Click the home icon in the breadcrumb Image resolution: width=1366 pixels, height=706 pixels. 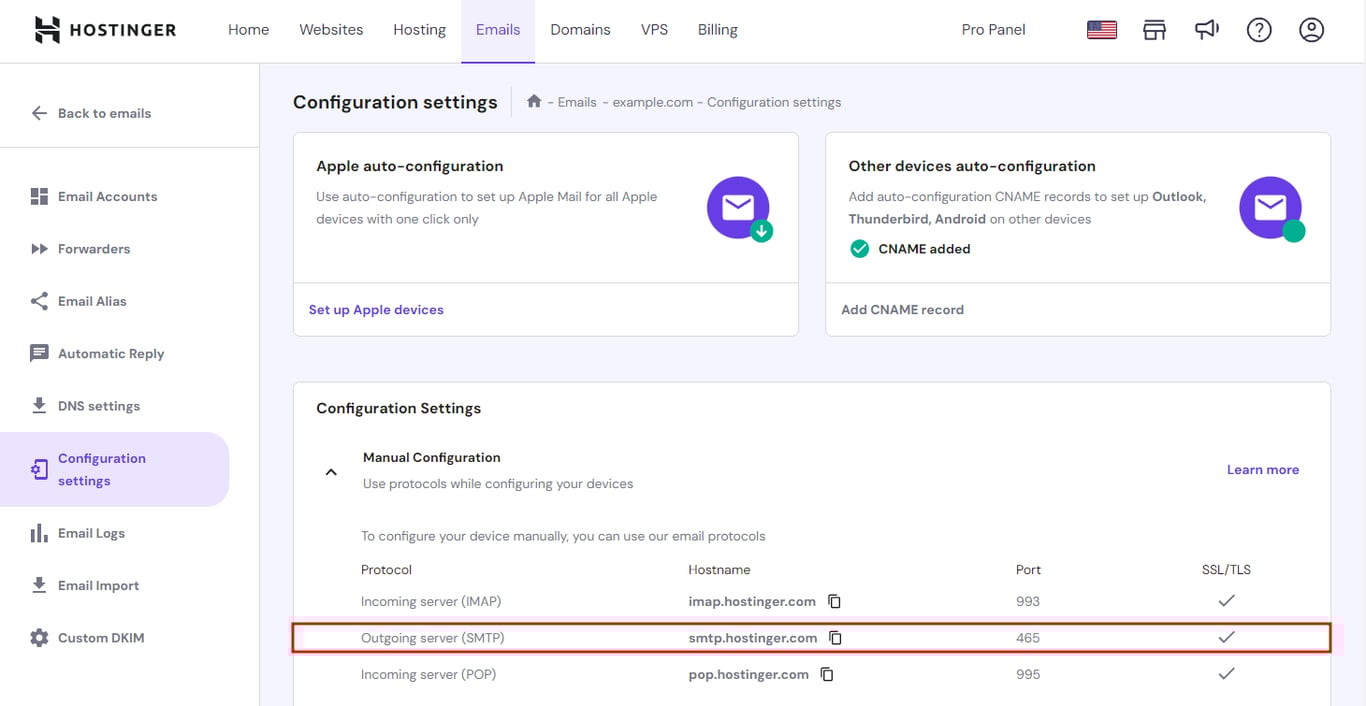534,101
